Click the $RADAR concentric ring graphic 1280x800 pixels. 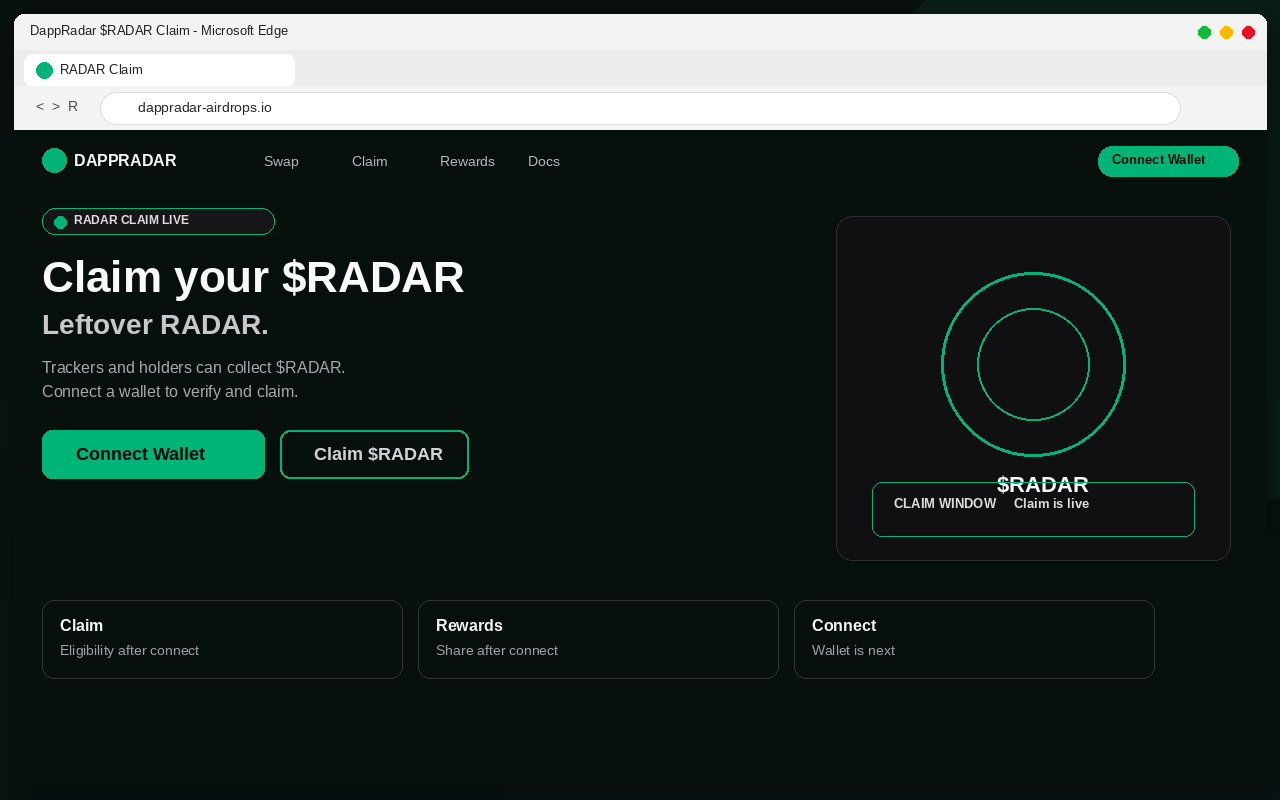(1033, 364)
